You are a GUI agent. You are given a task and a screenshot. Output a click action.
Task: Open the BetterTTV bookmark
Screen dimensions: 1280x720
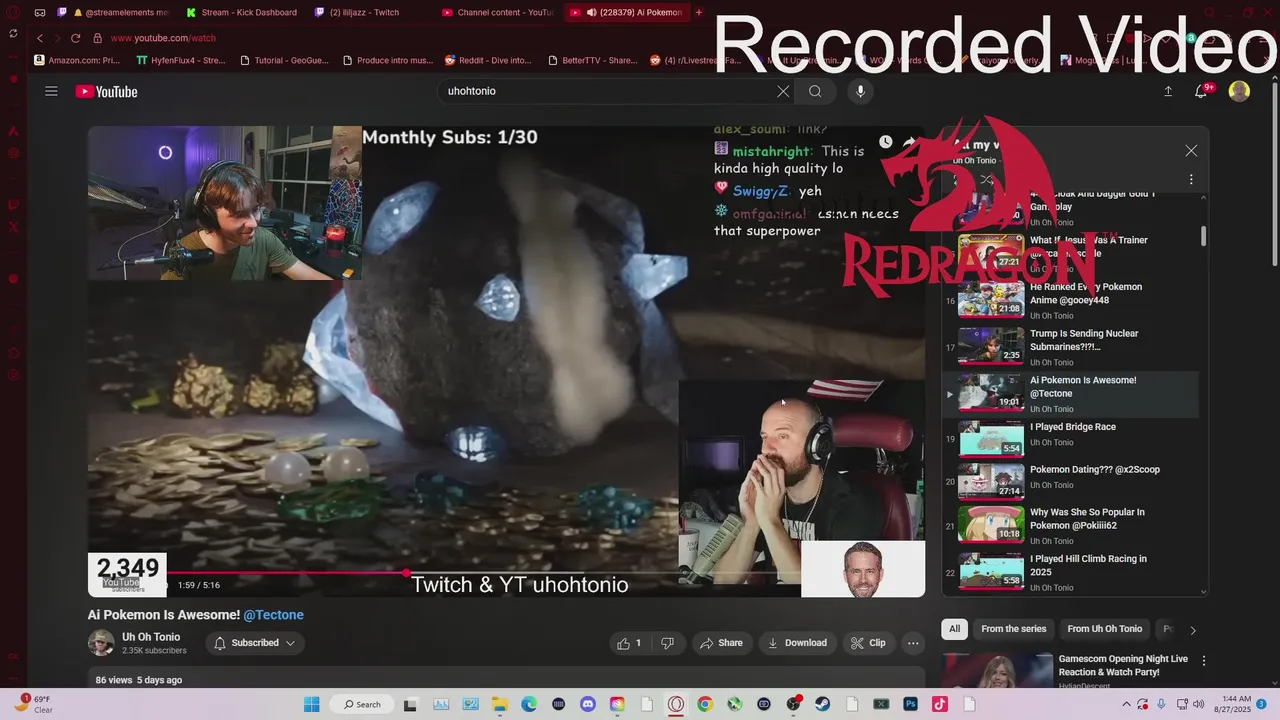[592, 60]
